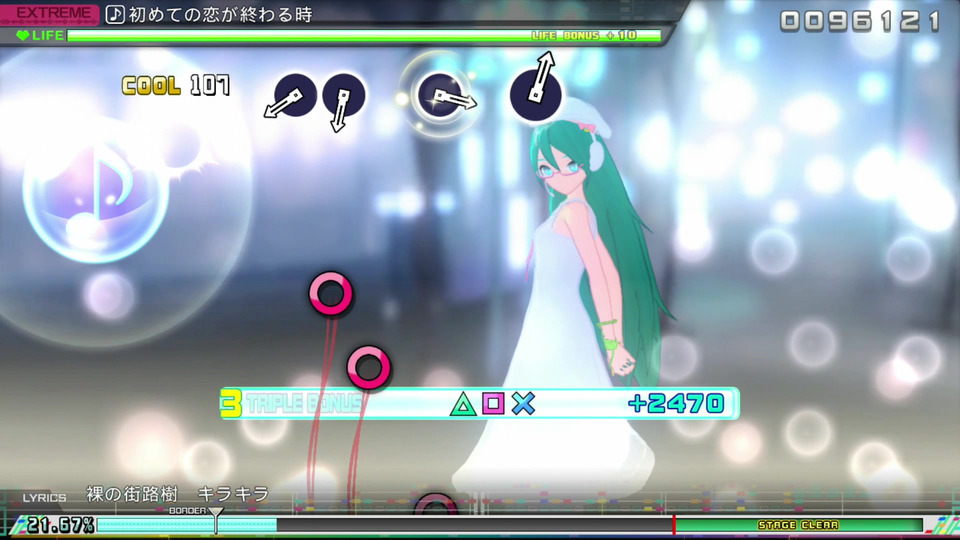The height and width of the screenshot is (540, 960).
Task: Click the green STAGE CLEAR zone
Action: click(x=799, y=525)
